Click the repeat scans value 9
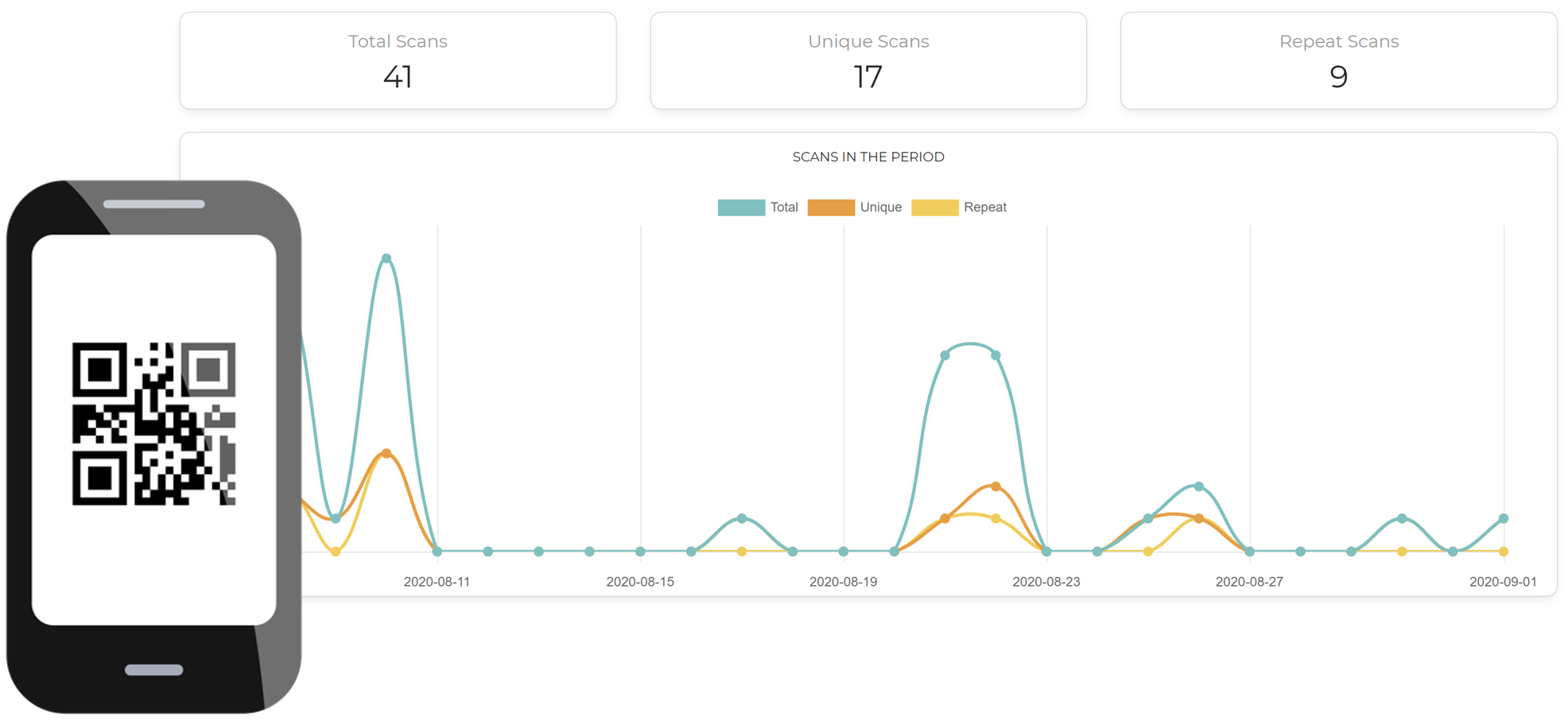Screen dimensions: 1568x721 pos(1339,77)
